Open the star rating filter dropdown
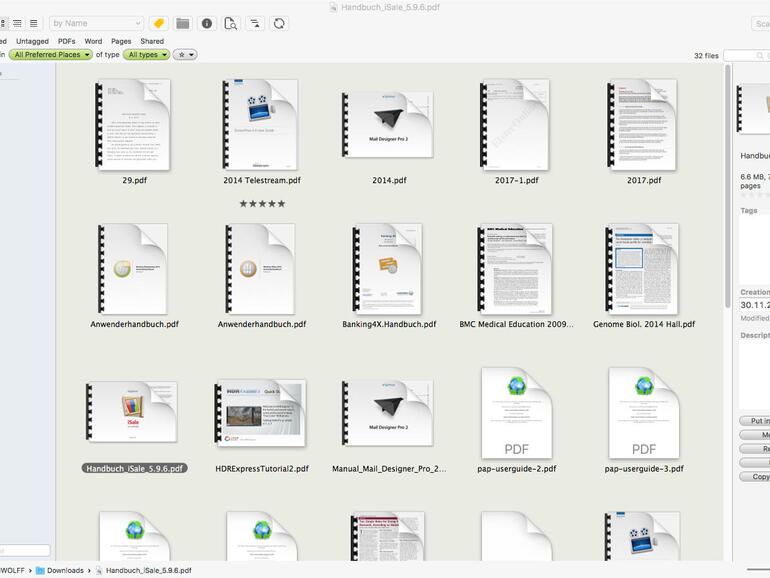770x578 pixels. coord(185,55)
